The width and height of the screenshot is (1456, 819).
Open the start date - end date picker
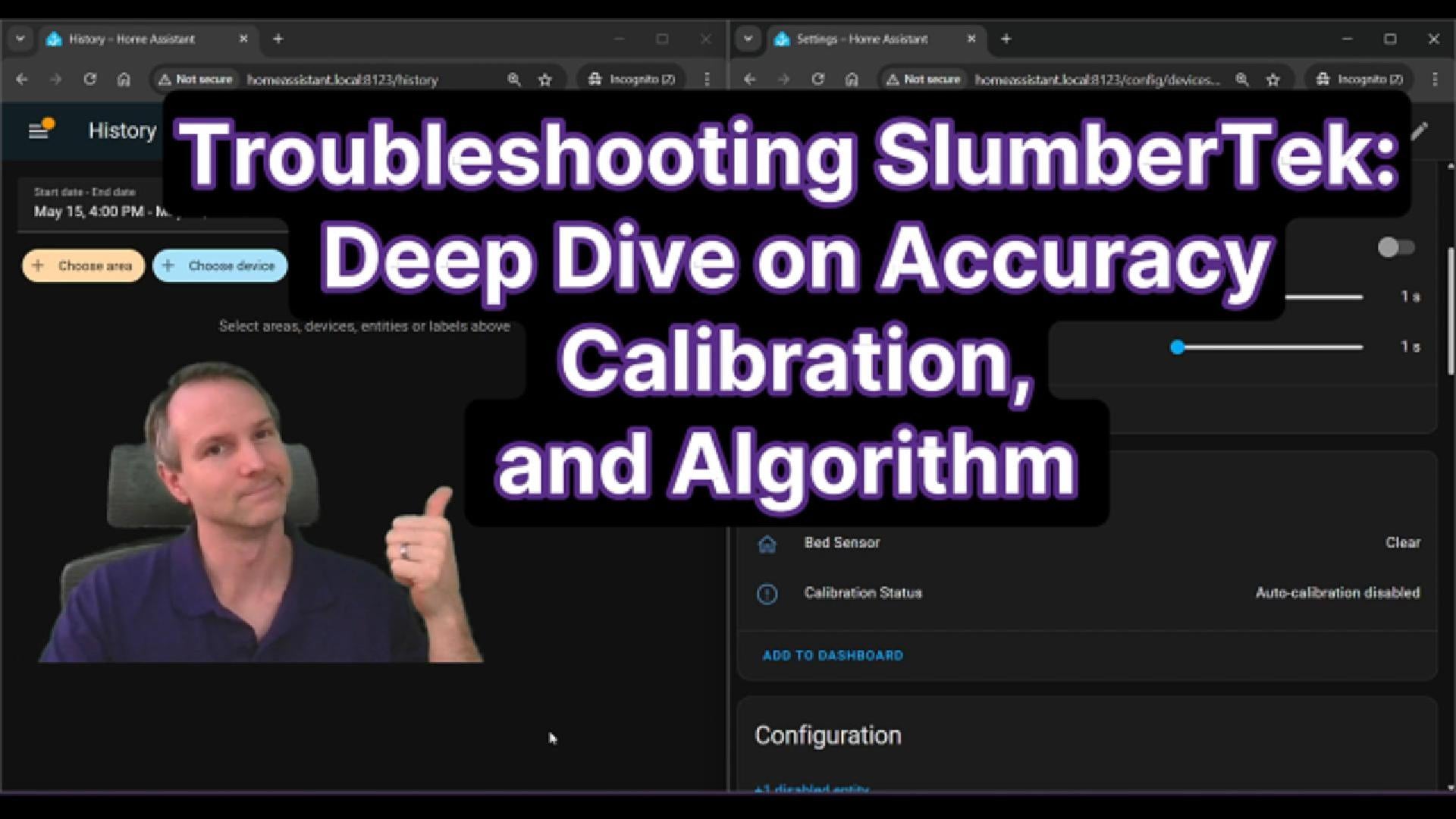[114, 203]
